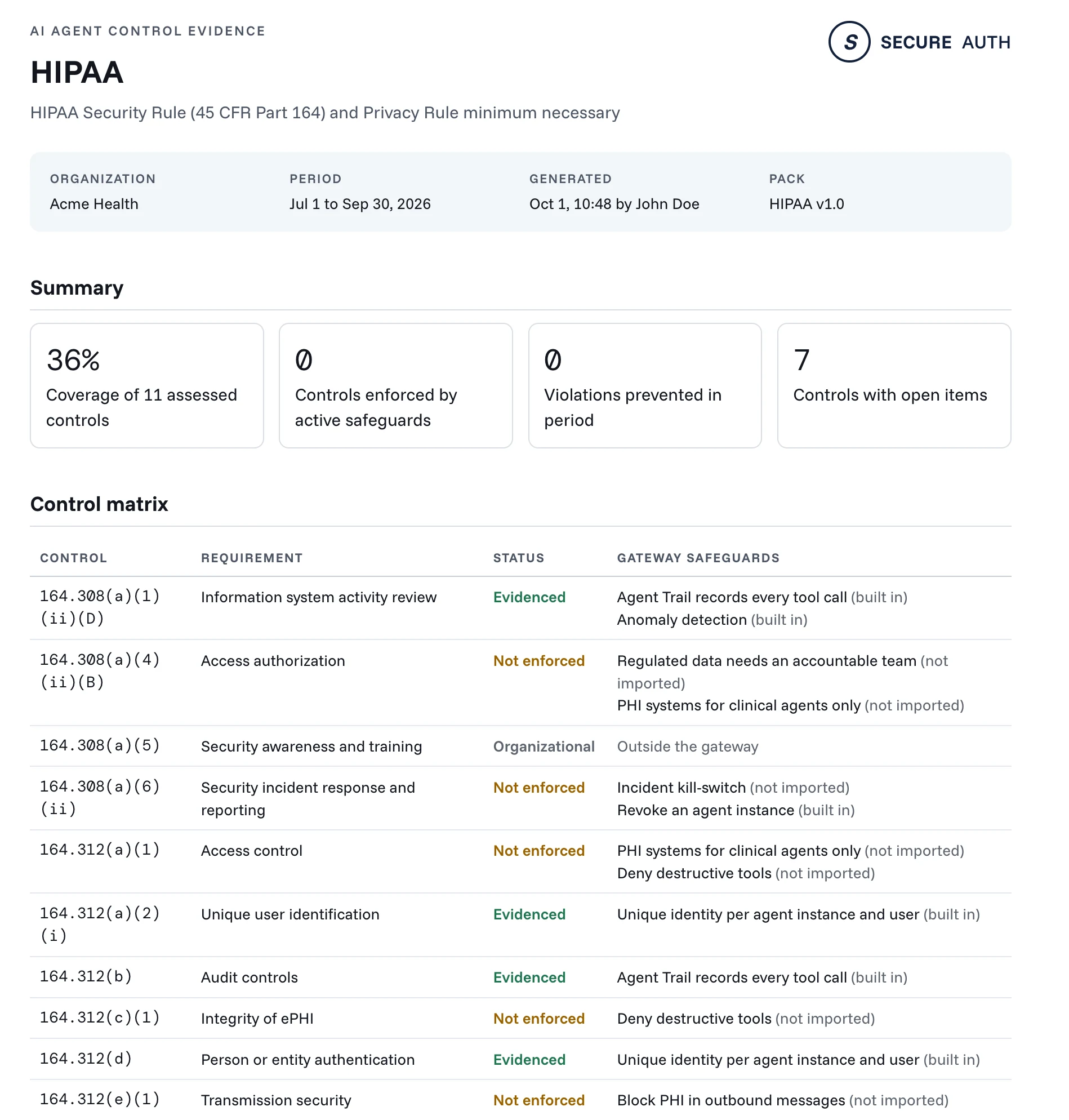Click the Acme Health organization value
Image resolution: width=1069 pixels, height=1120 pixels.
[94, 204]
